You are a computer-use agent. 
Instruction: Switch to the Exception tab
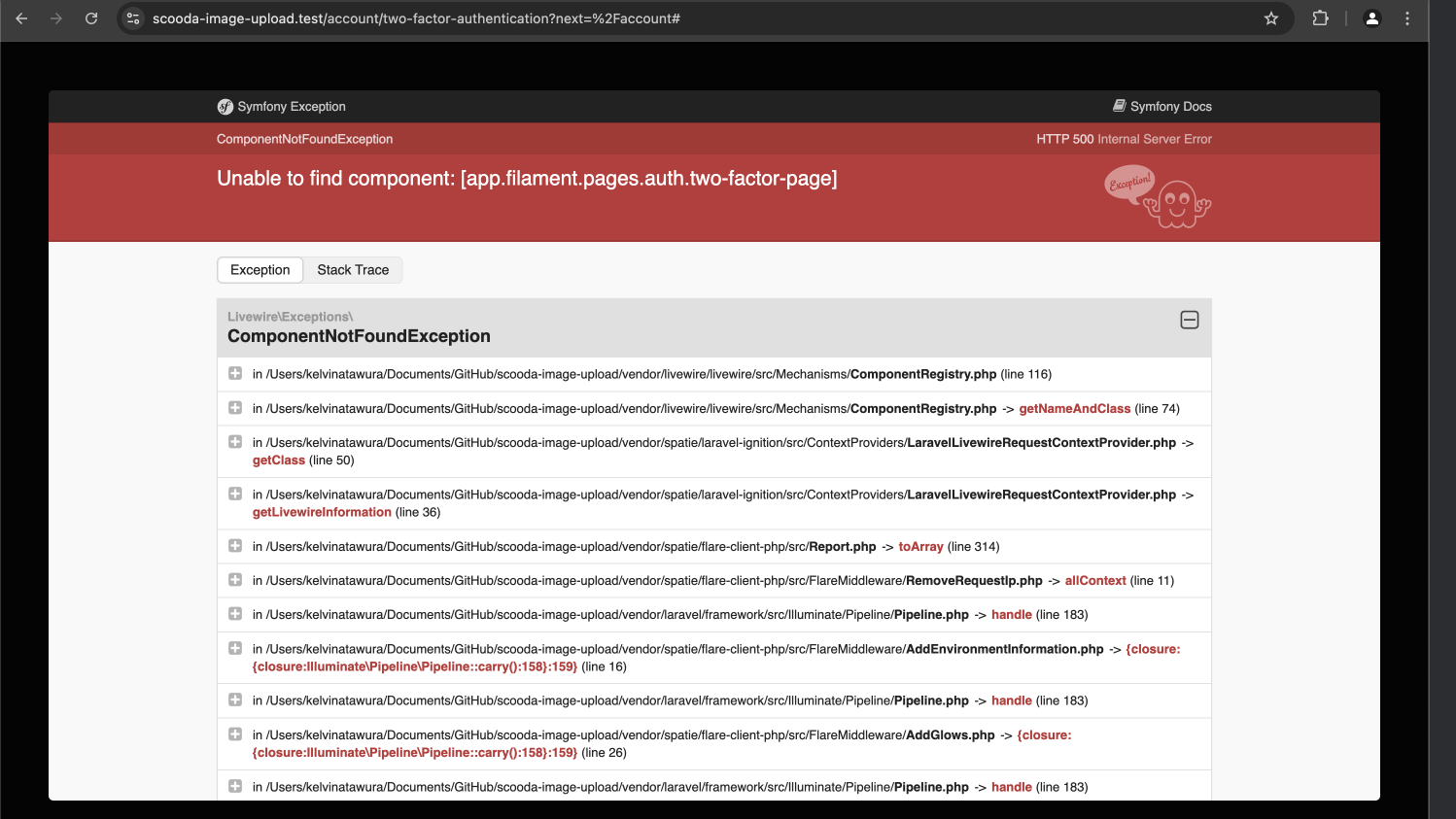click(x=260, y=270)
